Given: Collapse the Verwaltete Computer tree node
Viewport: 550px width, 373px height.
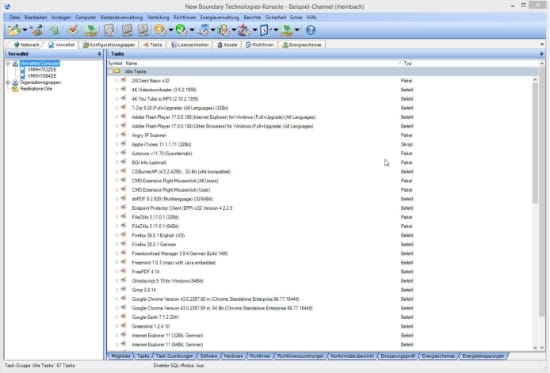Looking at the screenshot, I should tap(8, 64).
